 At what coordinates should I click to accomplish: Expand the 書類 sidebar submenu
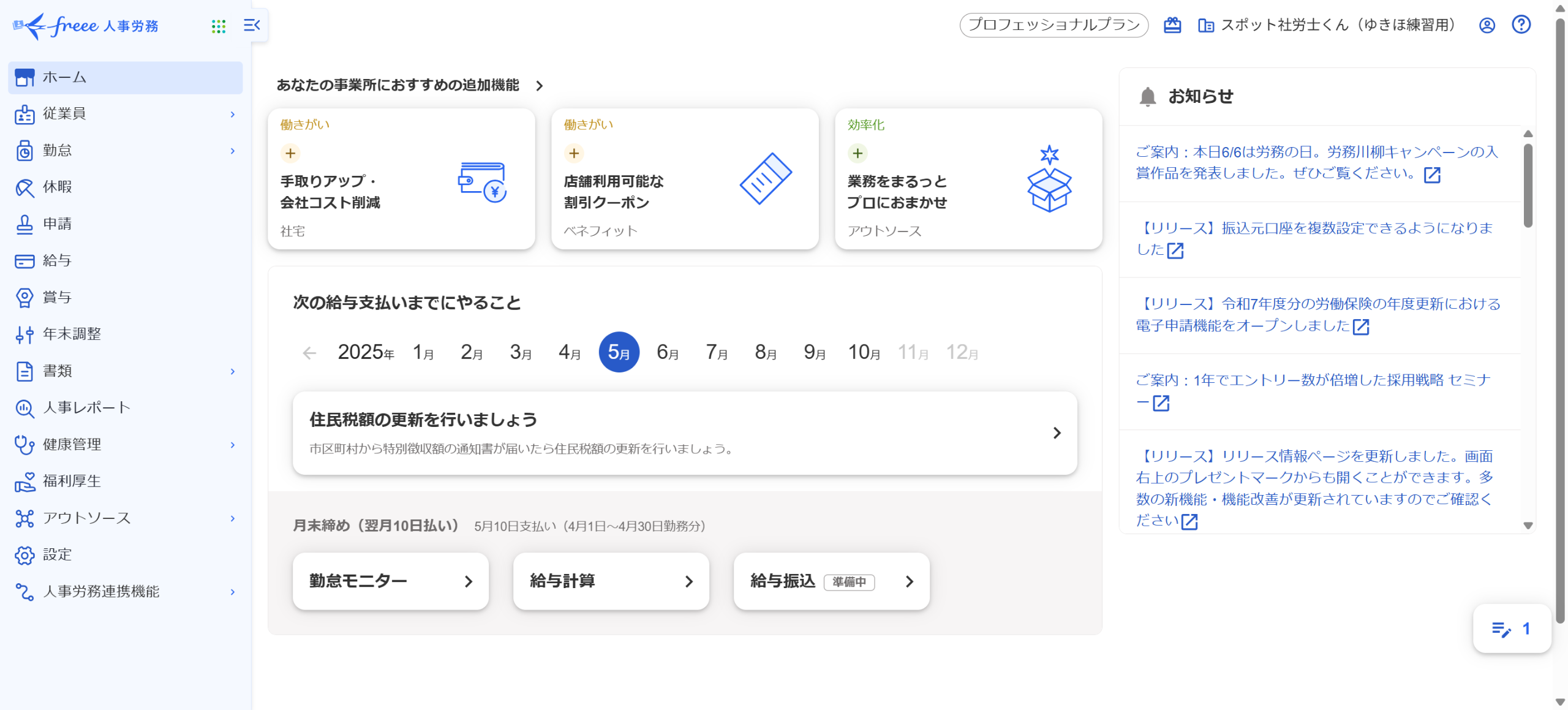(233, 371)
